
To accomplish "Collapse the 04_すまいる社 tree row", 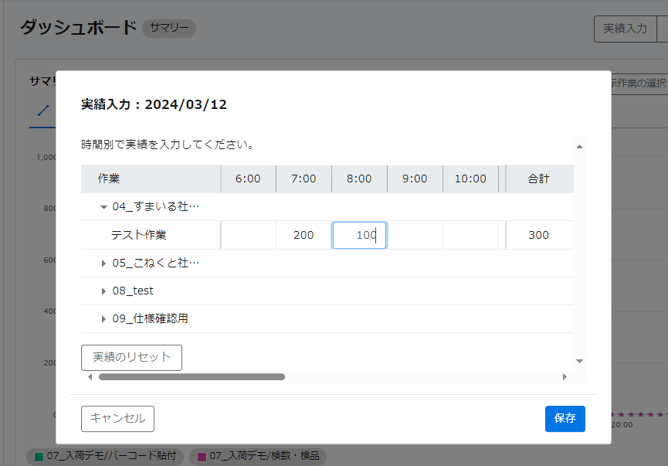I will 104,207.
